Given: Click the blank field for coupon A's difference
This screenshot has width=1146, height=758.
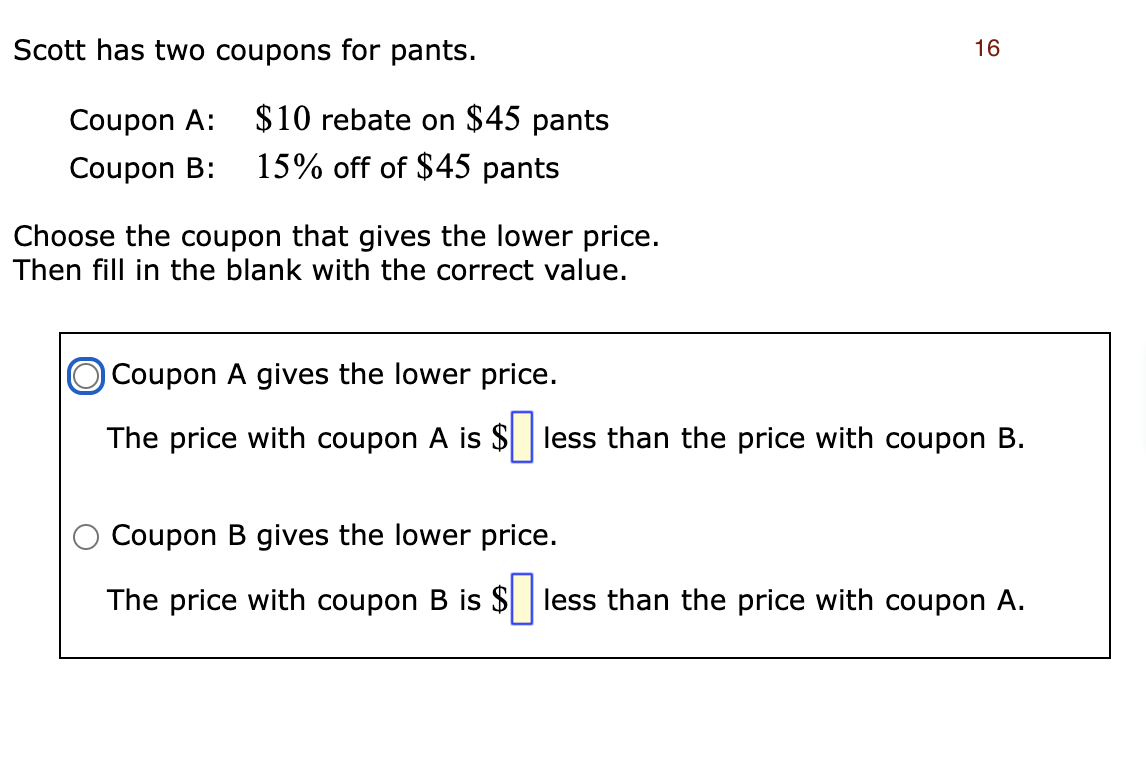Looking at the screenshot, I should [522, 437].
